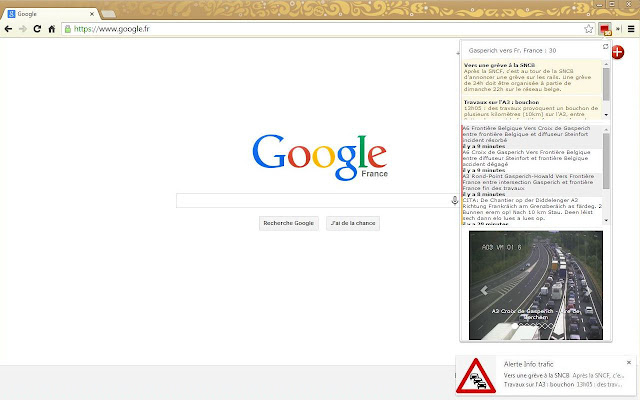Close the Google tab
640x400 pixels.
pos(92,14)
